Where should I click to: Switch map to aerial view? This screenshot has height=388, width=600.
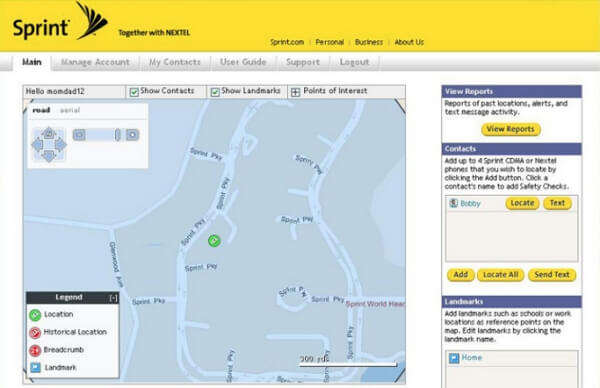click(70, 110)
